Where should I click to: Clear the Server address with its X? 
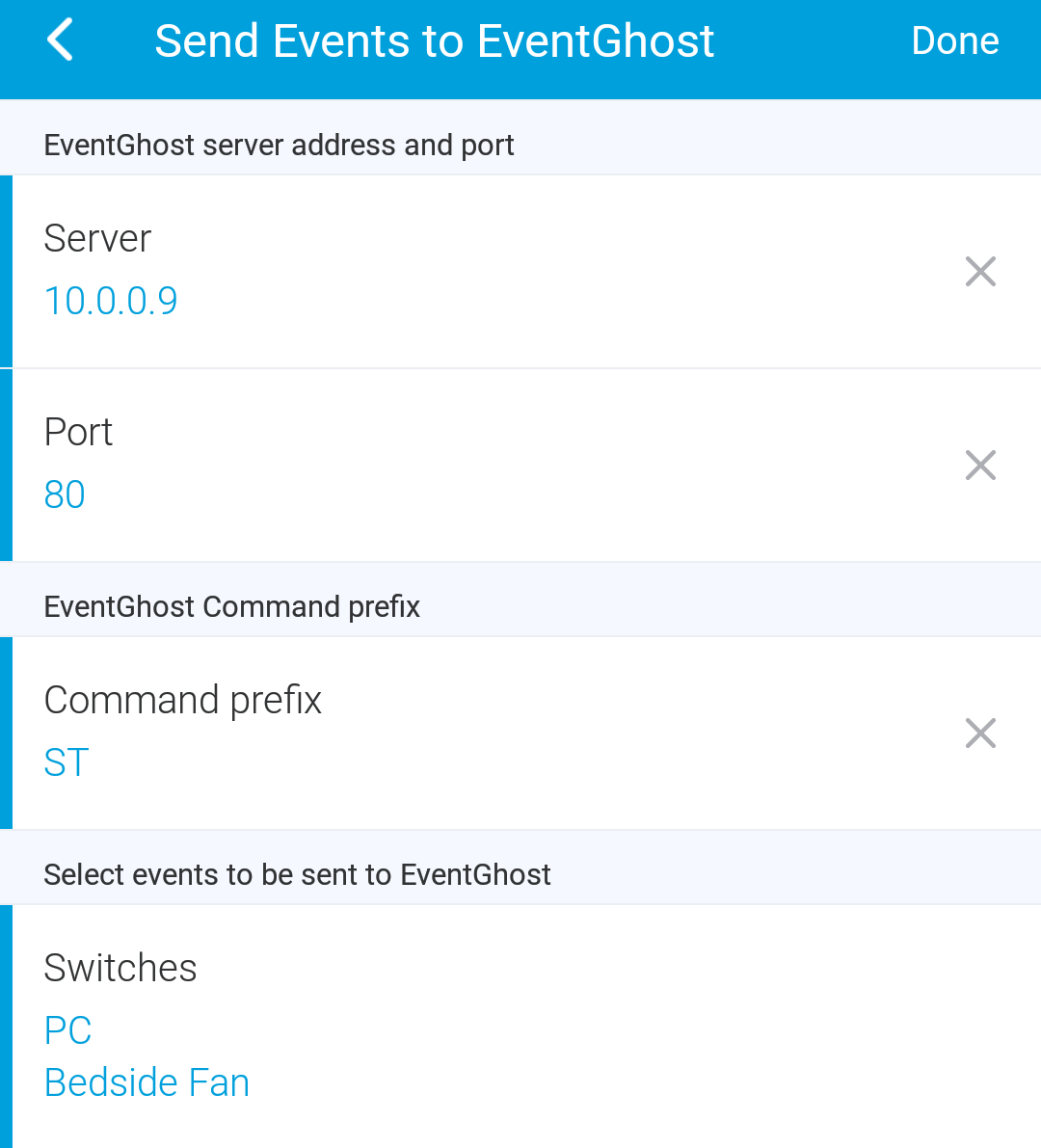coord(980,272)
